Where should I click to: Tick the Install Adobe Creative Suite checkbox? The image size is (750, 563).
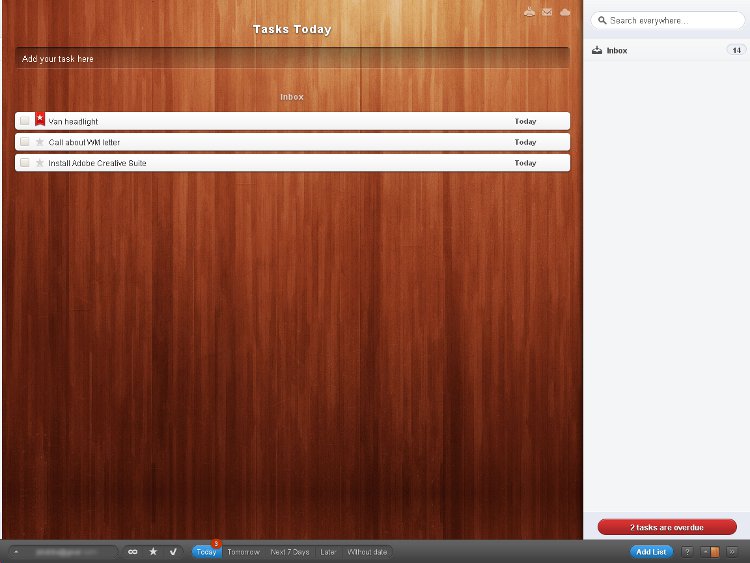[x=24, y=163]
